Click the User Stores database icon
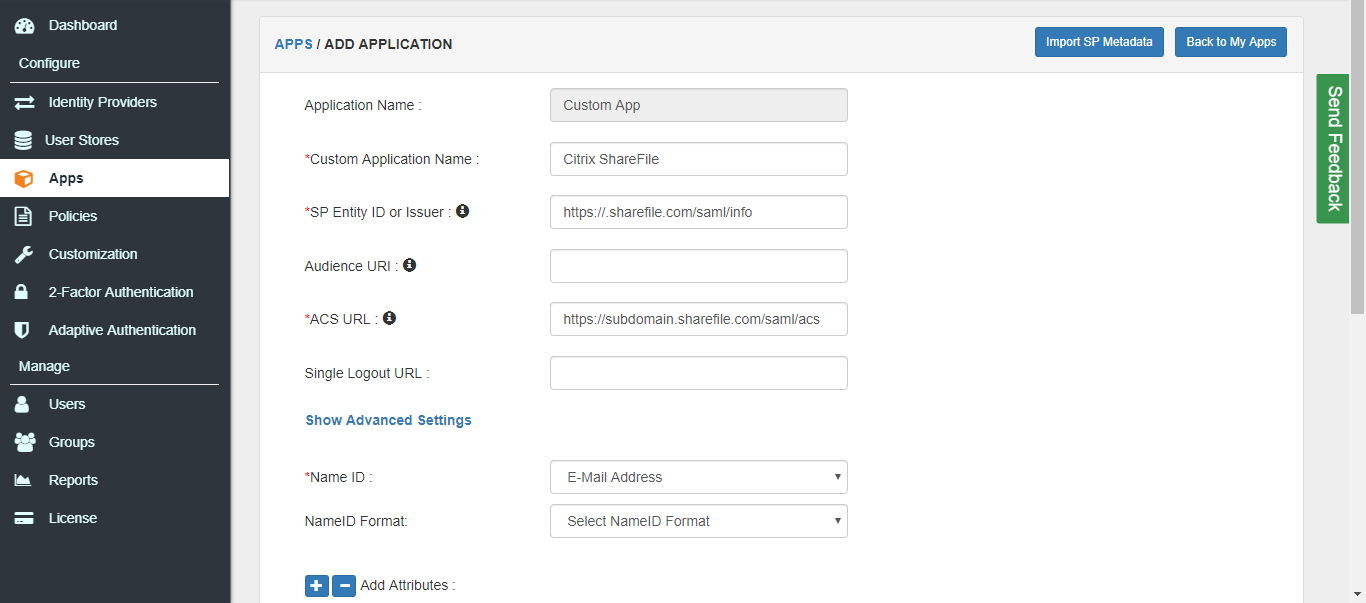This screenshot has width=1366, height=603. click(x=23, y=140)
